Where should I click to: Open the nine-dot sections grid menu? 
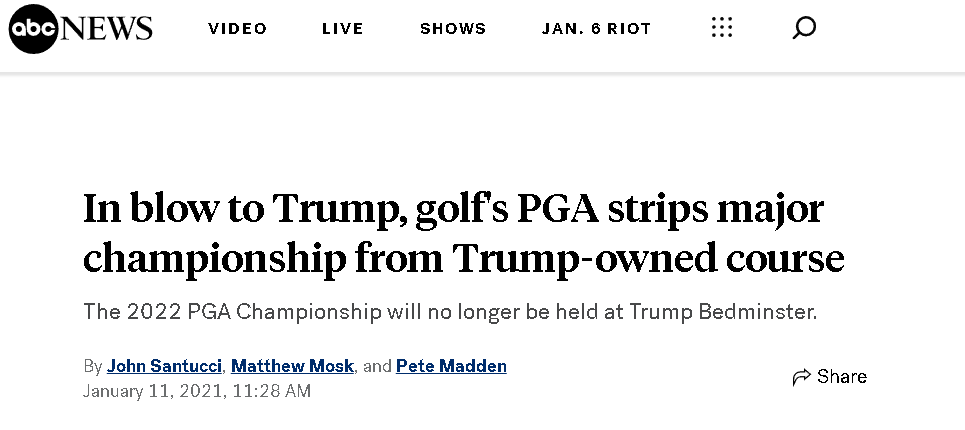pyautogui.click(x=721, y=28)
